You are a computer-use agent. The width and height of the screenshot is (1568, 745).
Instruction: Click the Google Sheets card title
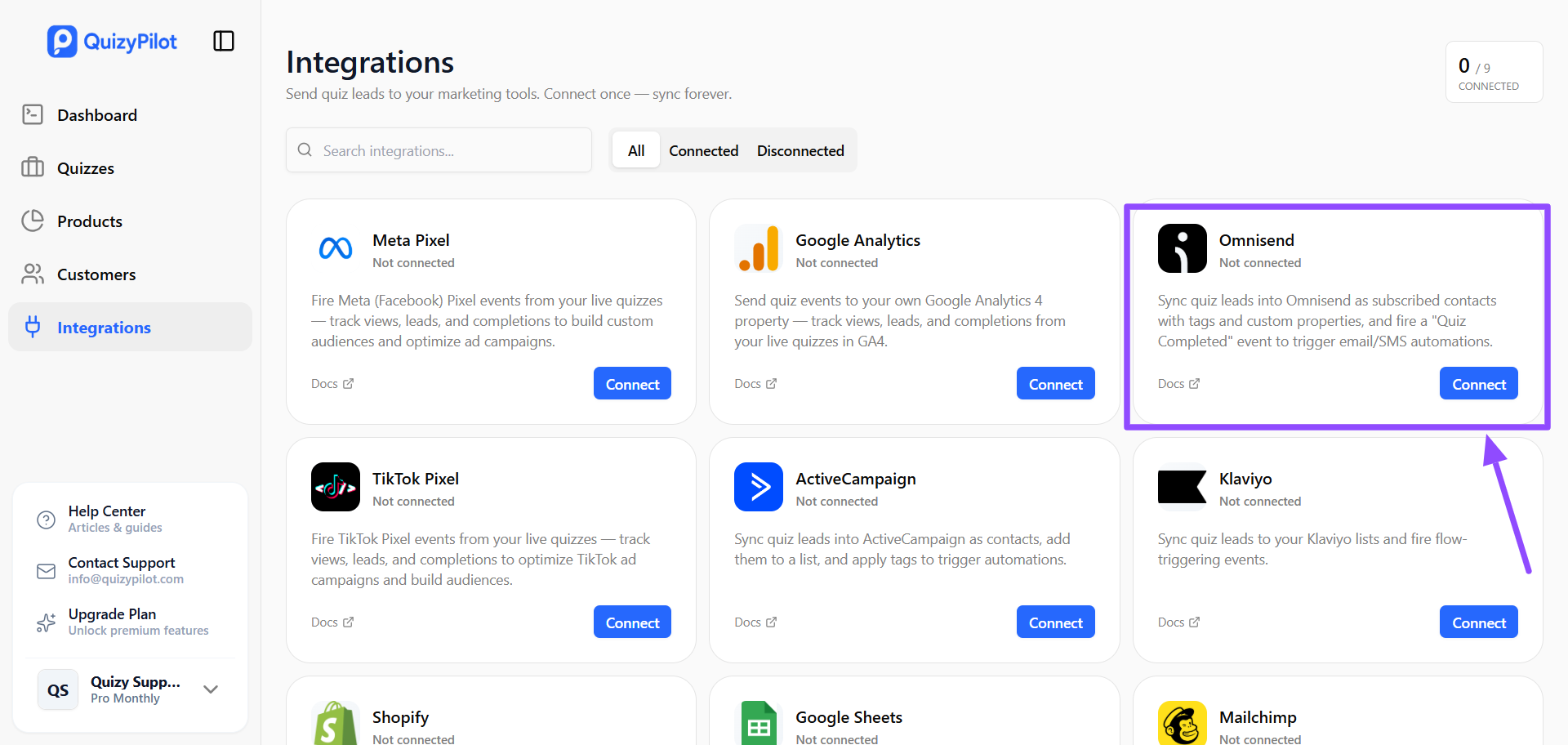pos(849,717)
